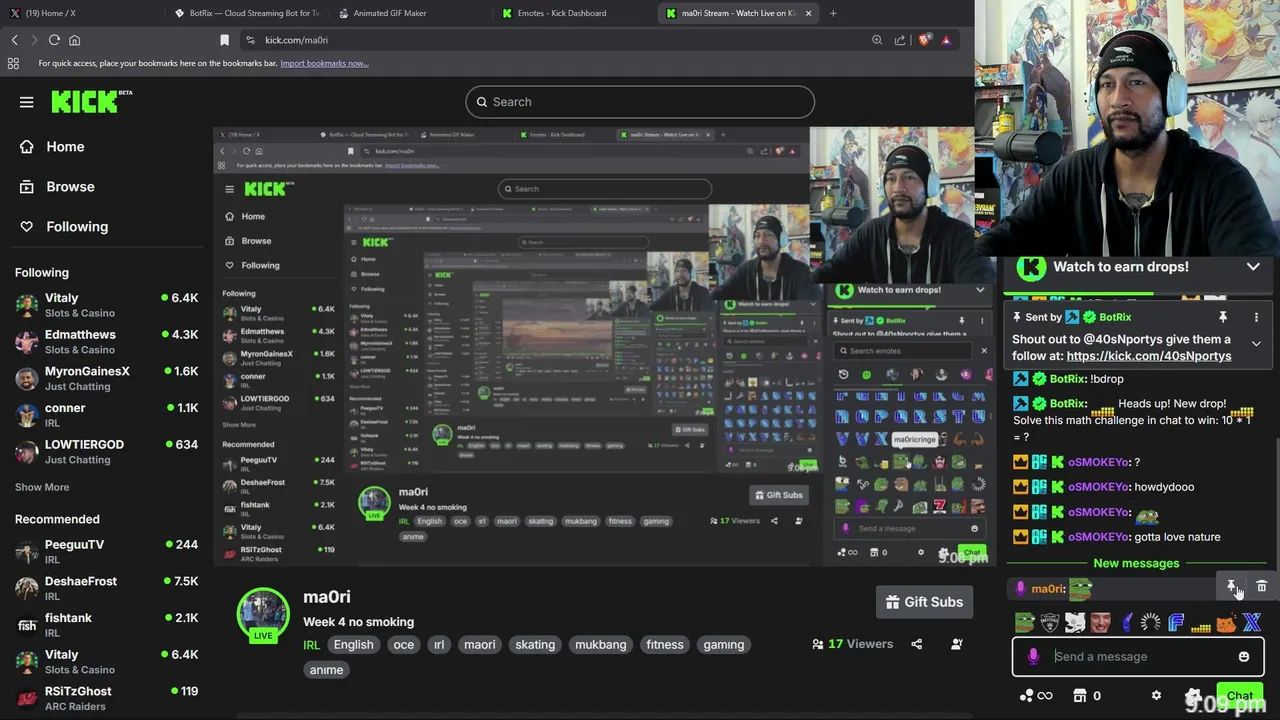Insert the Pepe frog quick emote

1024,623
